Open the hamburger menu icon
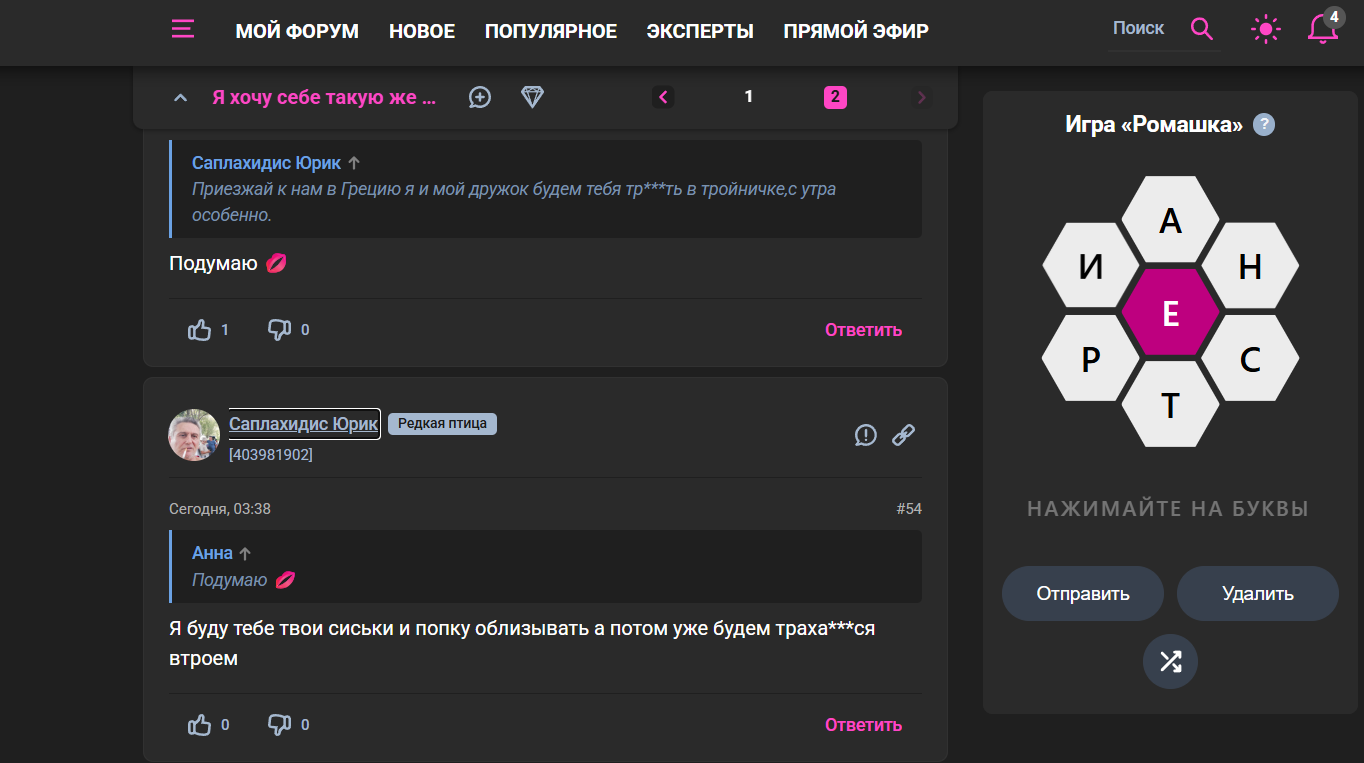This screenshot has height=763, width=1364. tap(182, 29)
